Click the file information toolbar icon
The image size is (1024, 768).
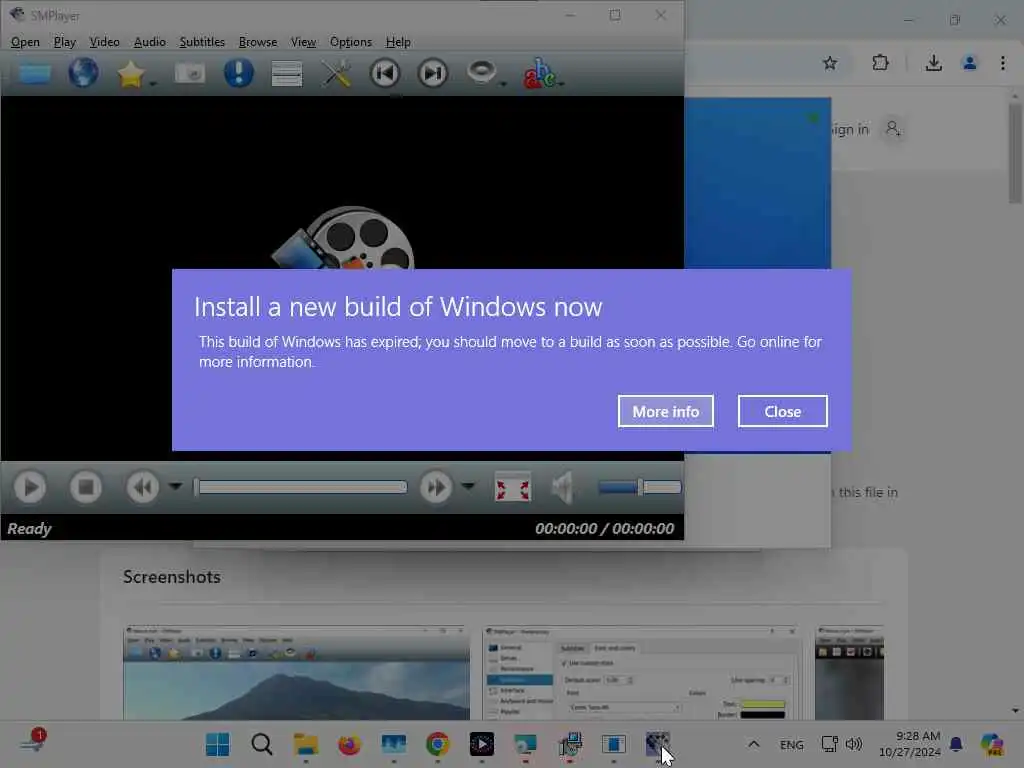(x=238, y=72)
